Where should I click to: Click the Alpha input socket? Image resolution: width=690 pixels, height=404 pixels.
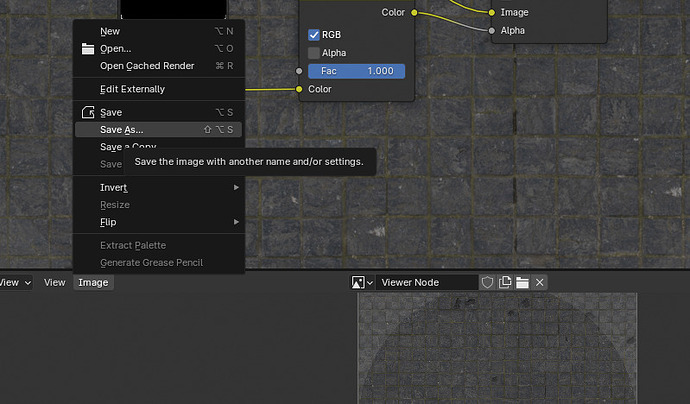[x=492, y=30]
